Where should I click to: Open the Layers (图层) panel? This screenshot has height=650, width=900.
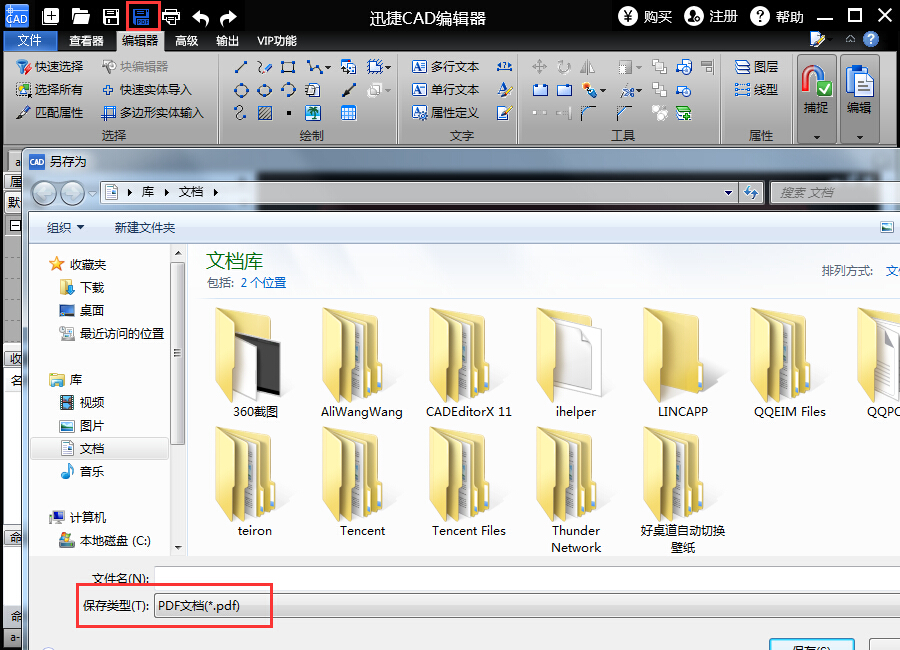(x=757, y=67)
